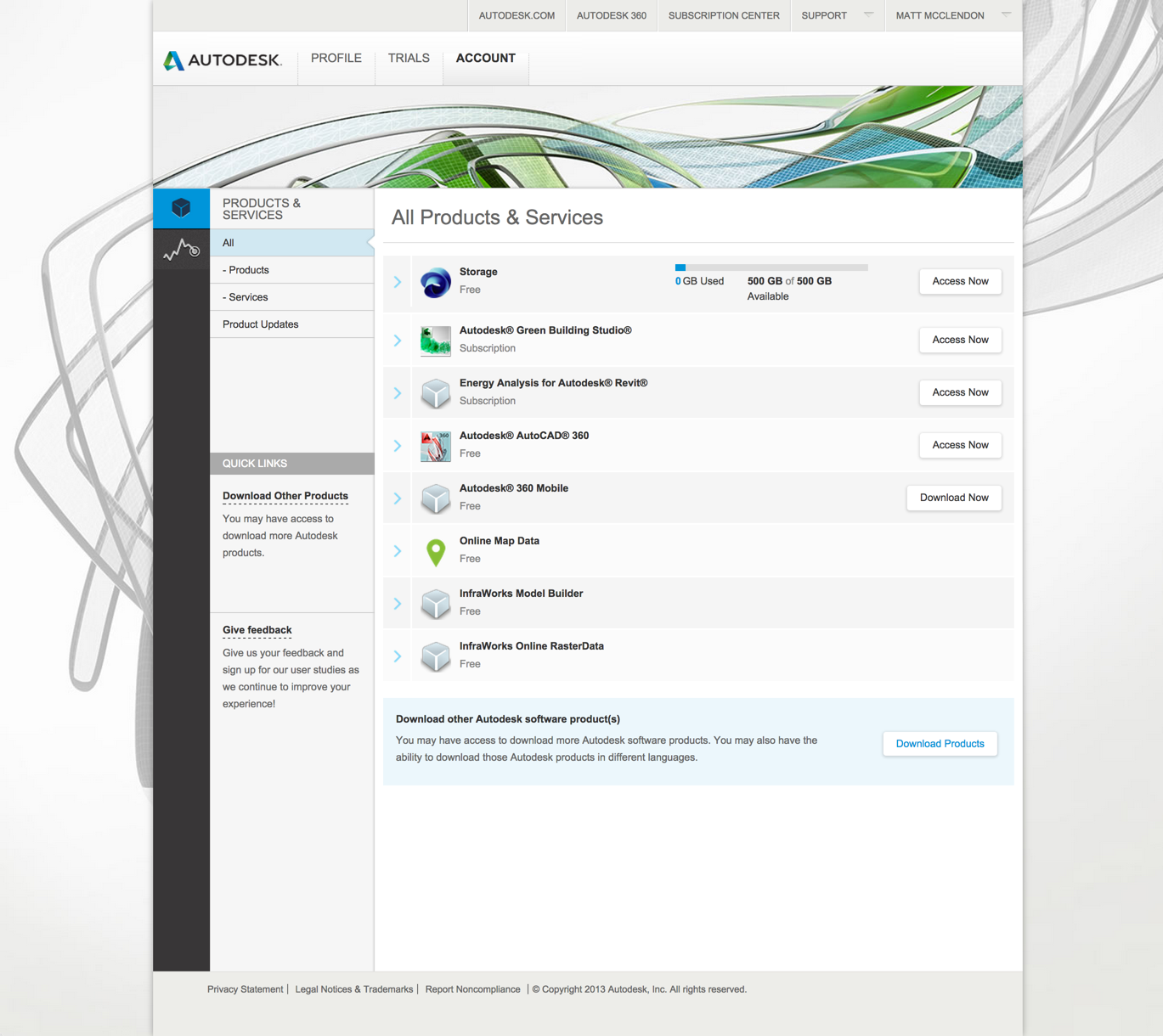Open the usage graph sidebar icon

181,250
